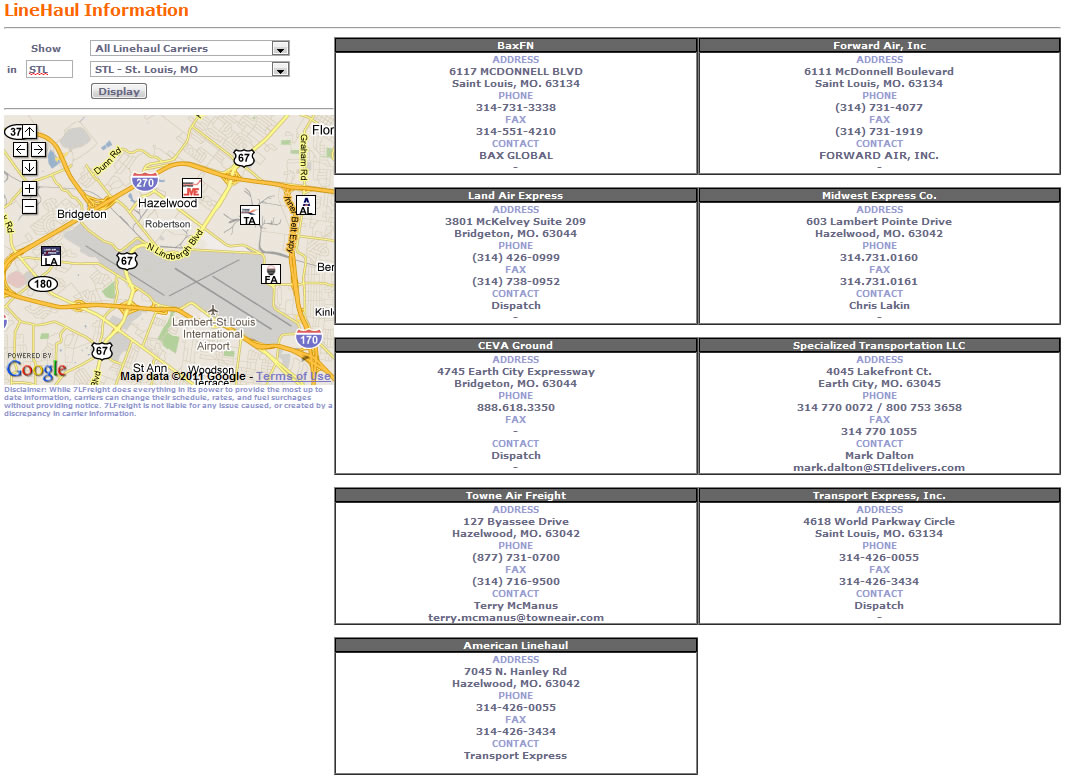This screenshot has width=1067, height=784.
Task: Click contact name Chris Lakin
Action: coord(879,306)
